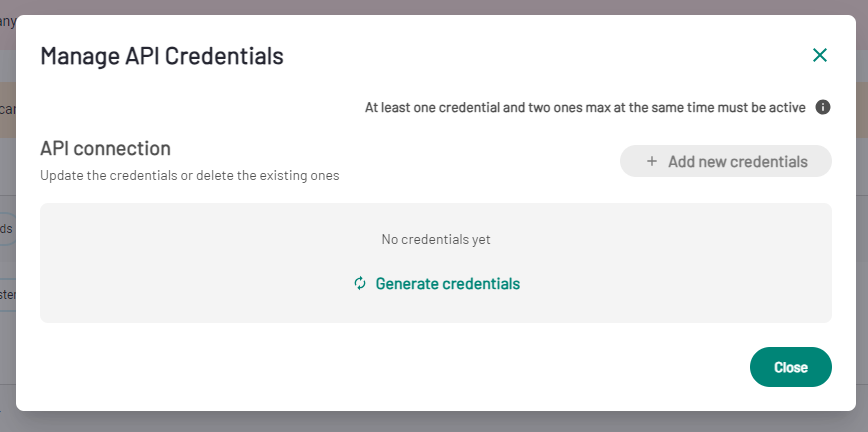Click the green Close button
868x432 pixels.
pyautogui.click(x=790, y=367)
